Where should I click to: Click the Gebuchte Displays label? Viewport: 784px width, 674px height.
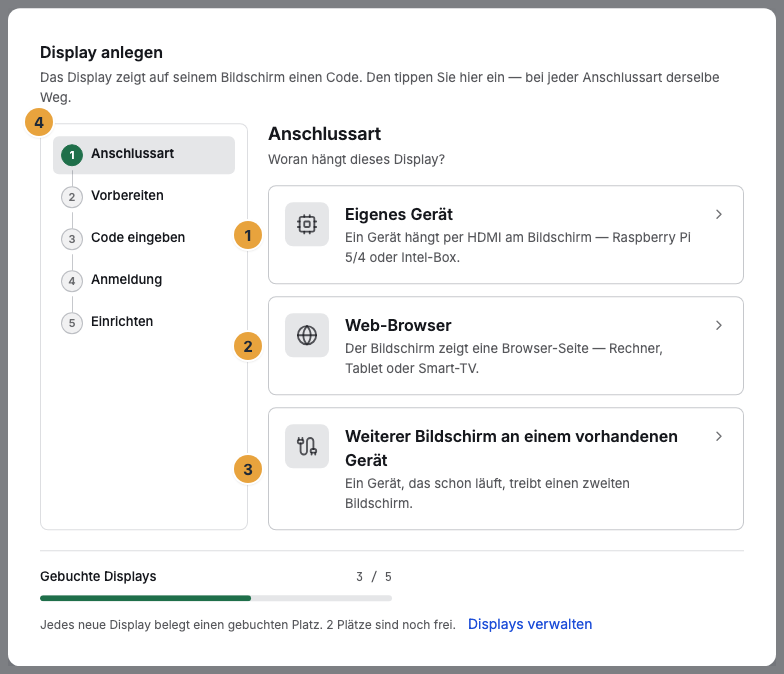coord(98,576)
